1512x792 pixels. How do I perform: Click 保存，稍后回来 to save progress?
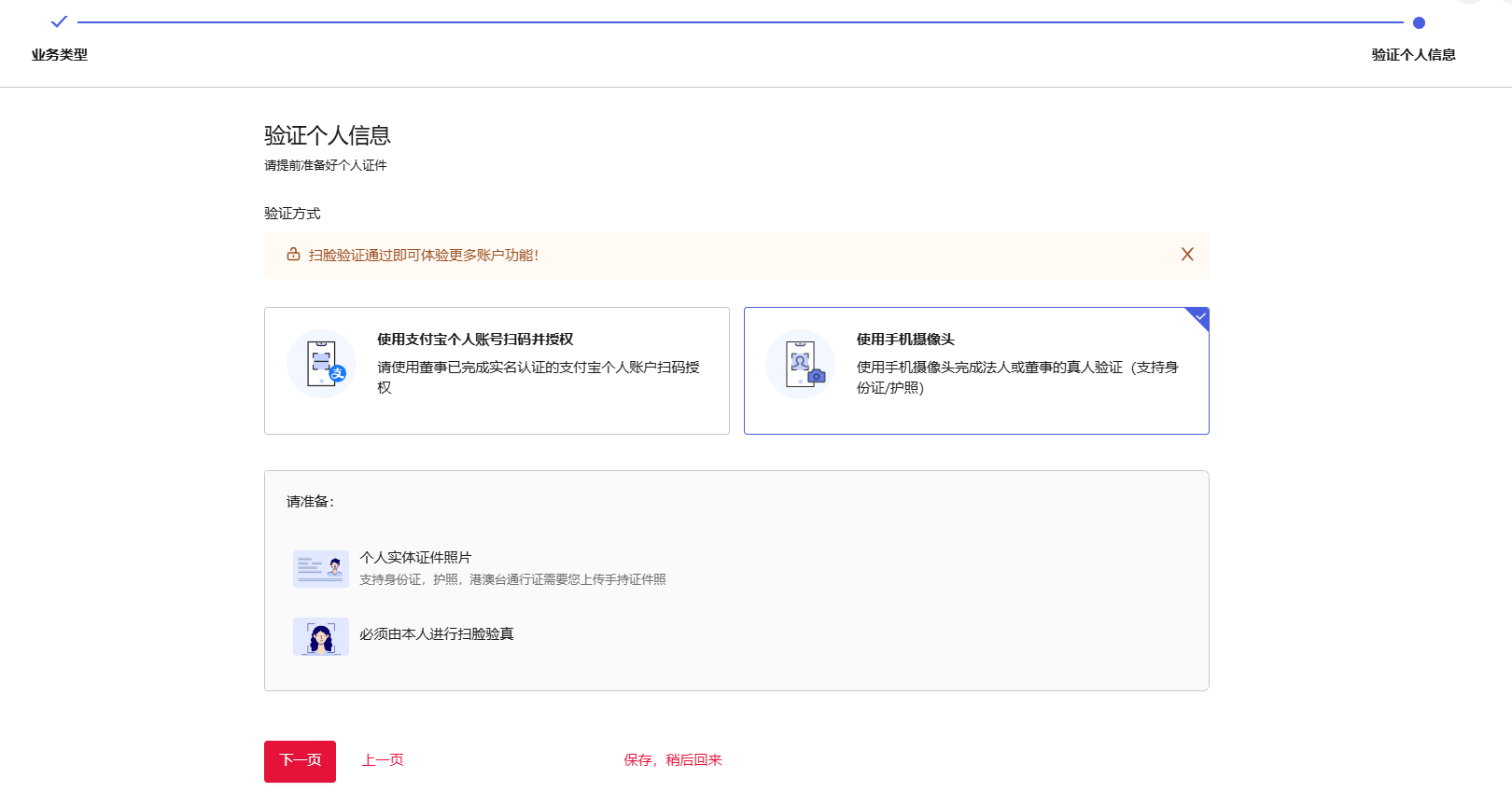[x=673, y=760]
